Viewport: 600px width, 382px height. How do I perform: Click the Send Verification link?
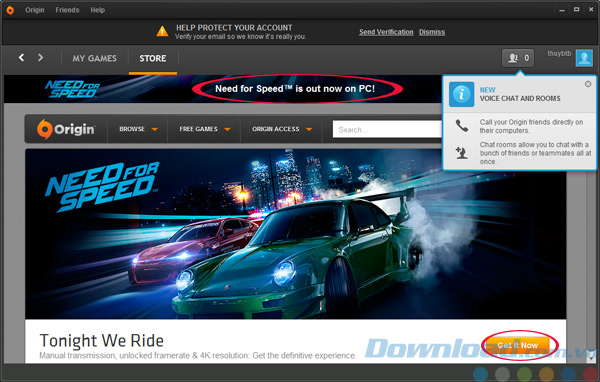386,32
